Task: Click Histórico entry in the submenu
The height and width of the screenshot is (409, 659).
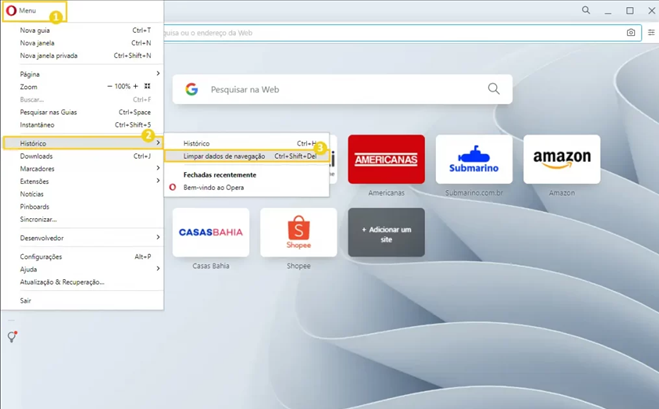Action: point(246,143)
